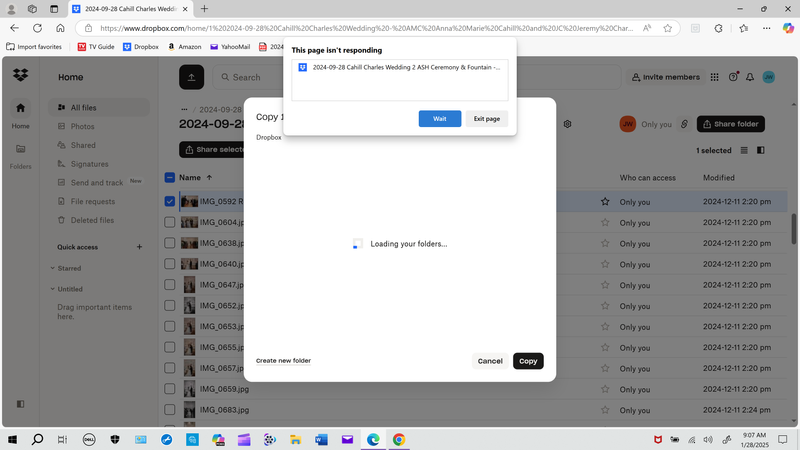Open Copilot icon in Edge toolbar

click(x=788, y=28)
